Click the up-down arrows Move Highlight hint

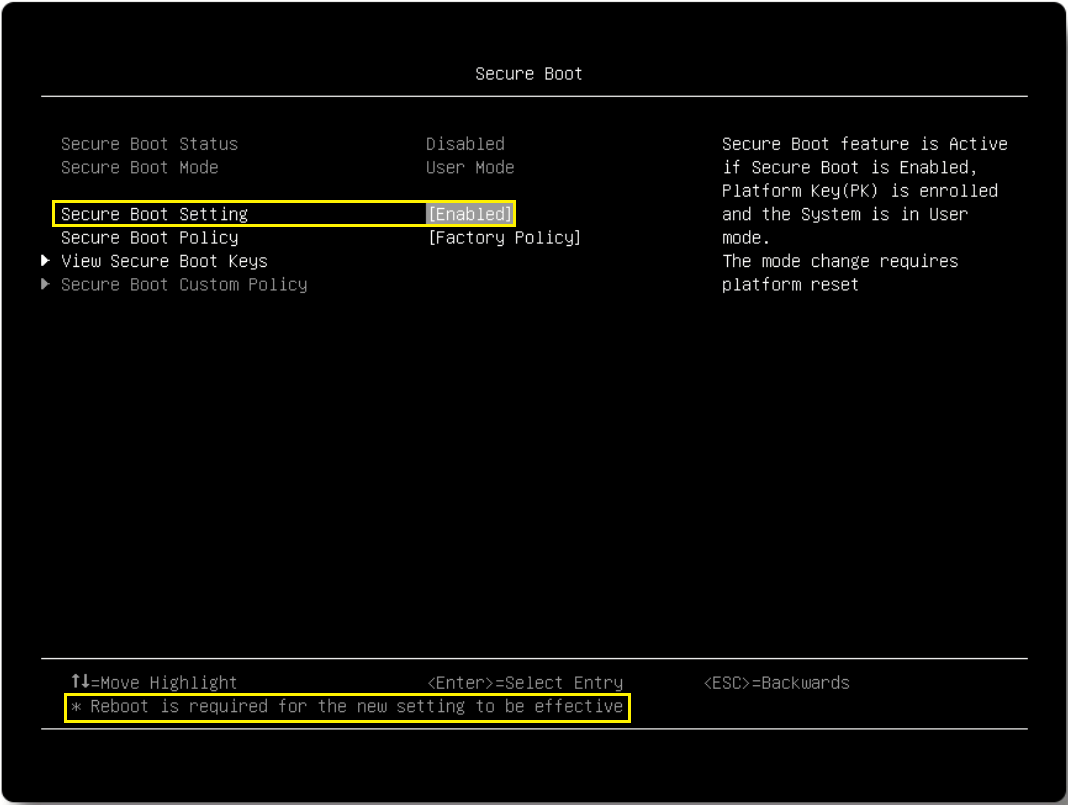click(x=155, y=682)
